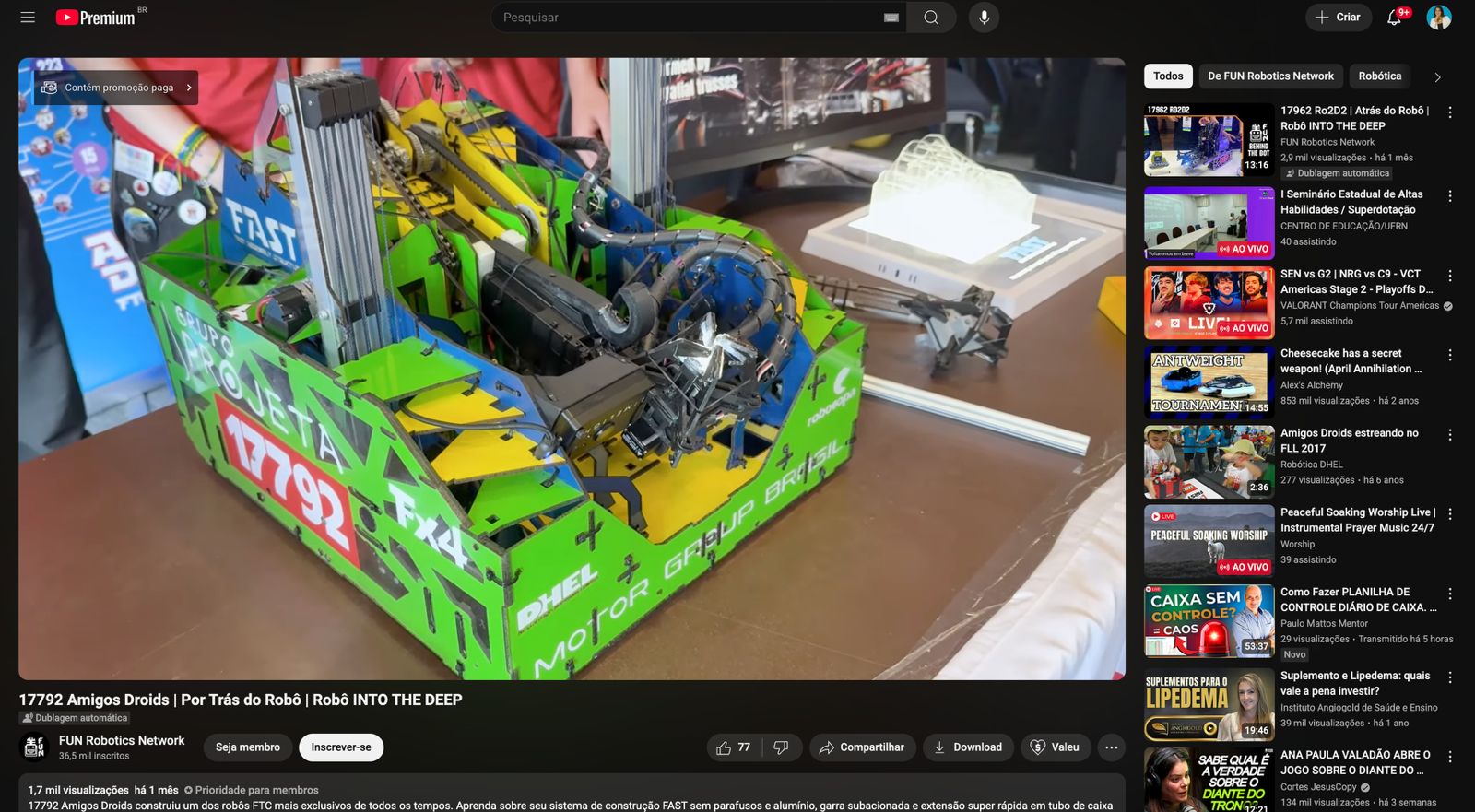This screenshot has width=1475, height=812.
Task: Send a Valeu super thanks
Action: 1055,747
